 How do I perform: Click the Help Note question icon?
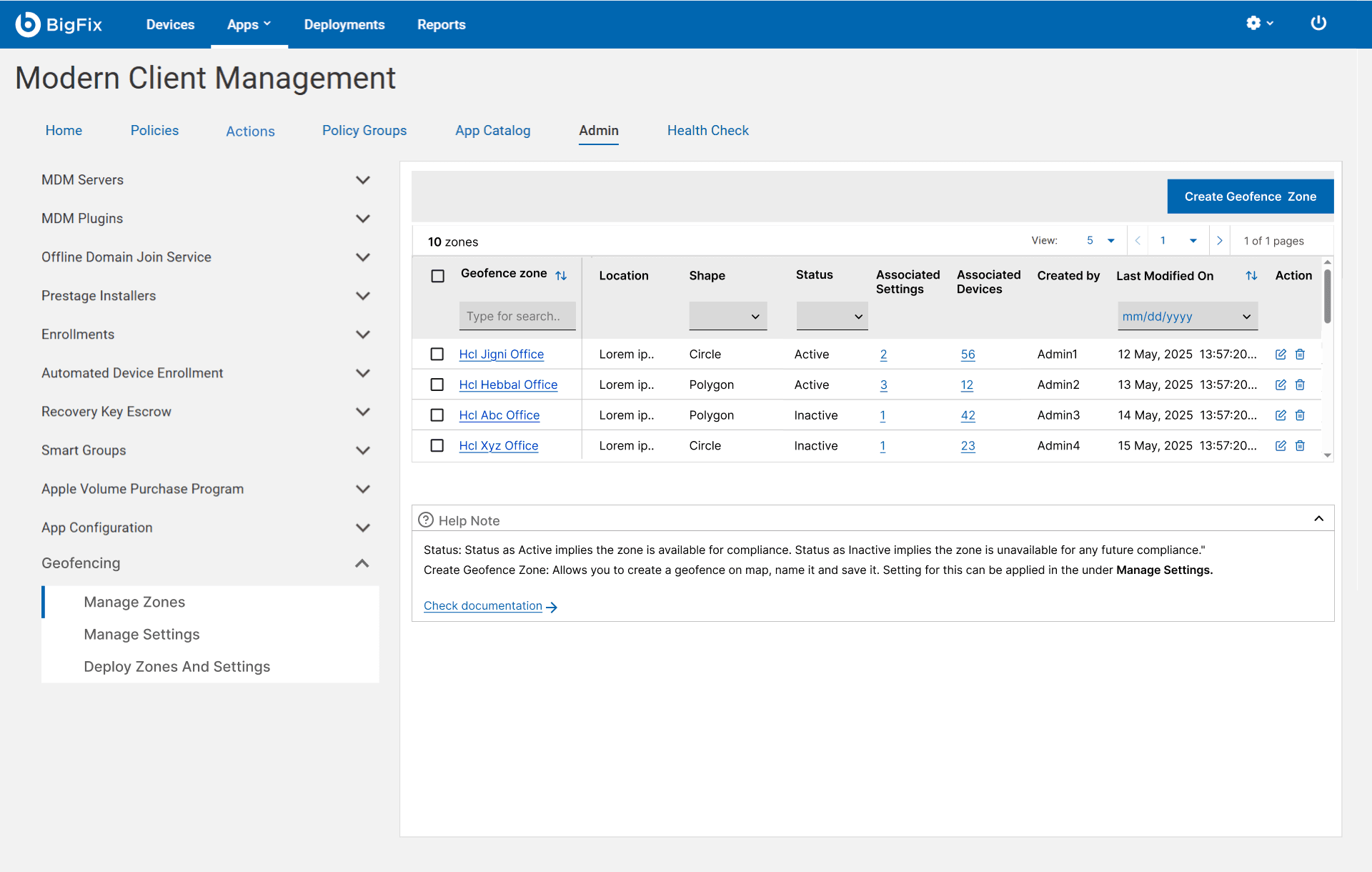pos(426,520)
